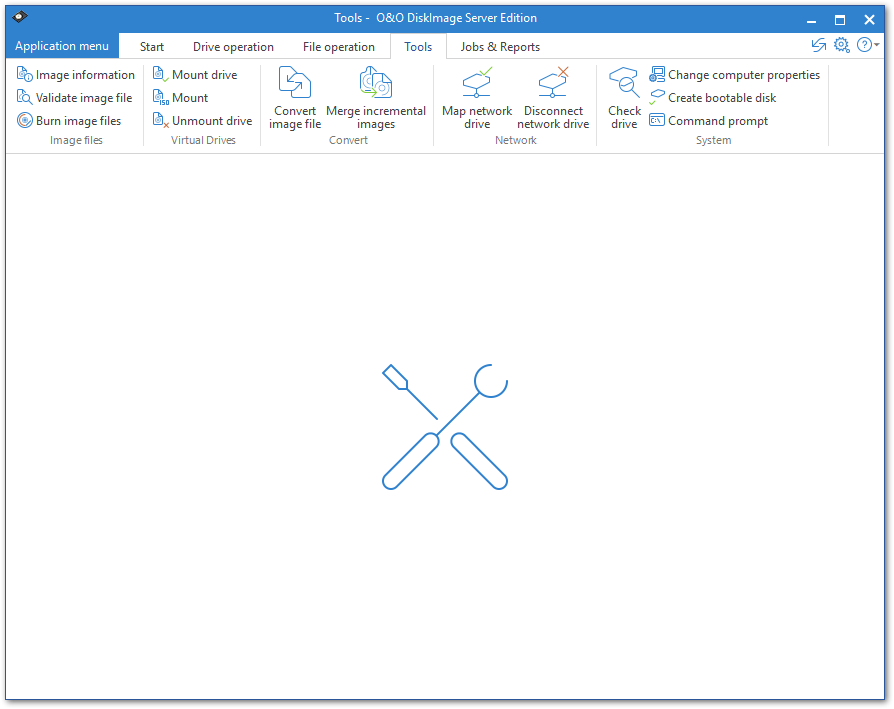The image size is (894, 709).
Task: Click Mount drive icon
Action: pos(161,75)
